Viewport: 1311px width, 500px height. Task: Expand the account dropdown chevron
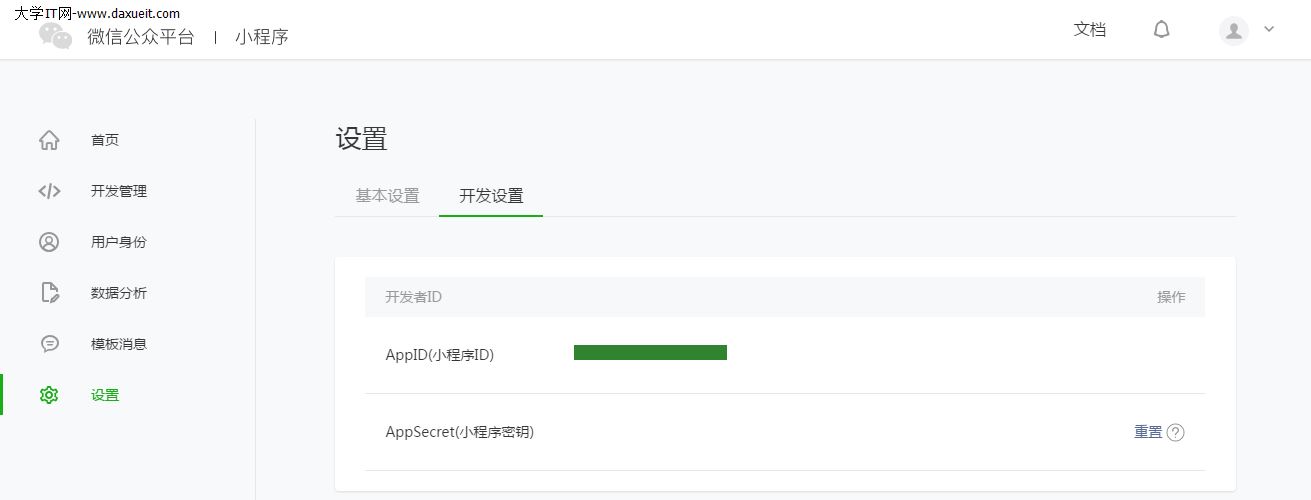point(1269,30)
